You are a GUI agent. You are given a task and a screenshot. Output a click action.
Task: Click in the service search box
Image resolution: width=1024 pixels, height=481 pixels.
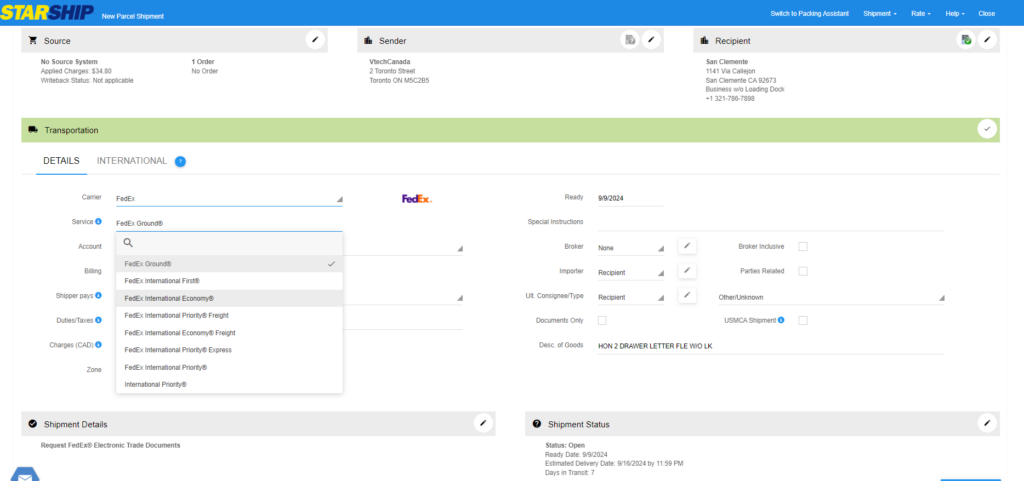(x=229, y=242)
